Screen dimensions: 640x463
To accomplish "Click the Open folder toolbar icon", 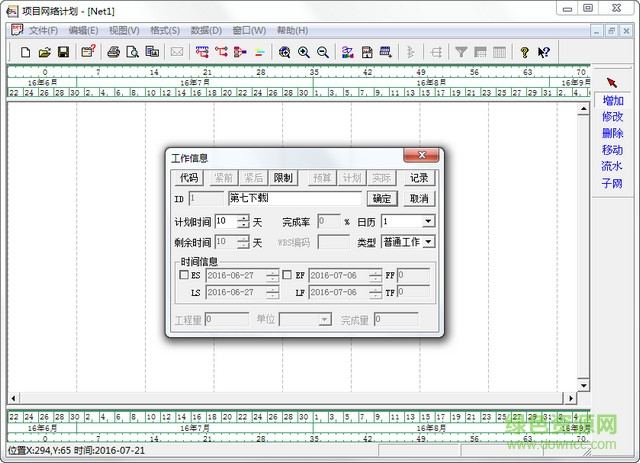I will [44, 52].
